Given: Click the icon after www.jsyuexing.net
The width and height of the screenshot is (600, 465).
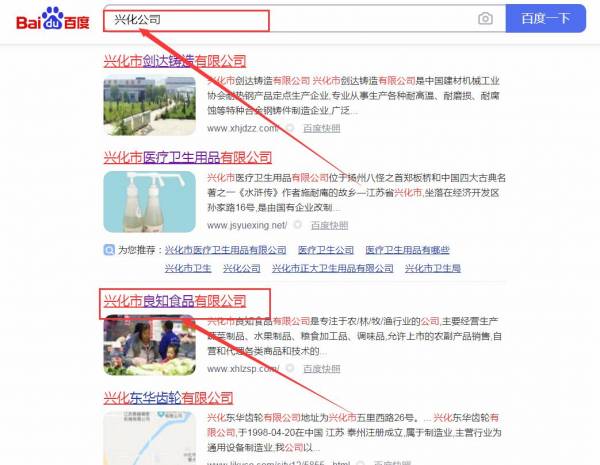Looking at the screenshot, I should click(297, 225).
